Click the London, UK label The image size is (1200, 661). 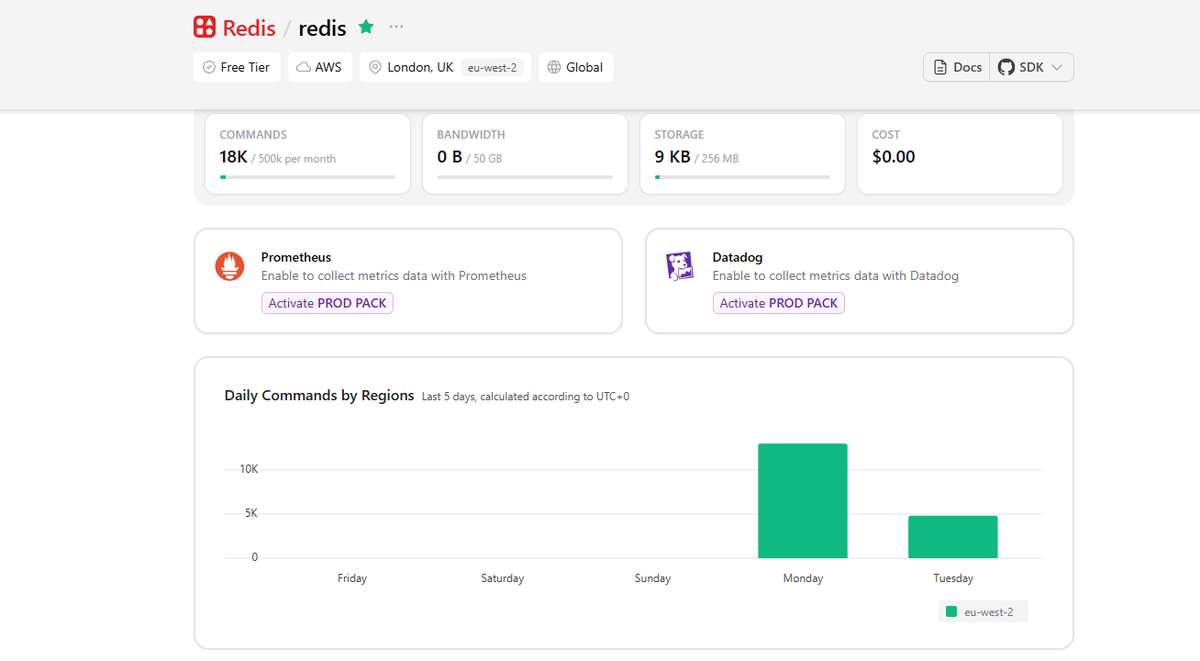pyautogui.click(x=420, y=67)
